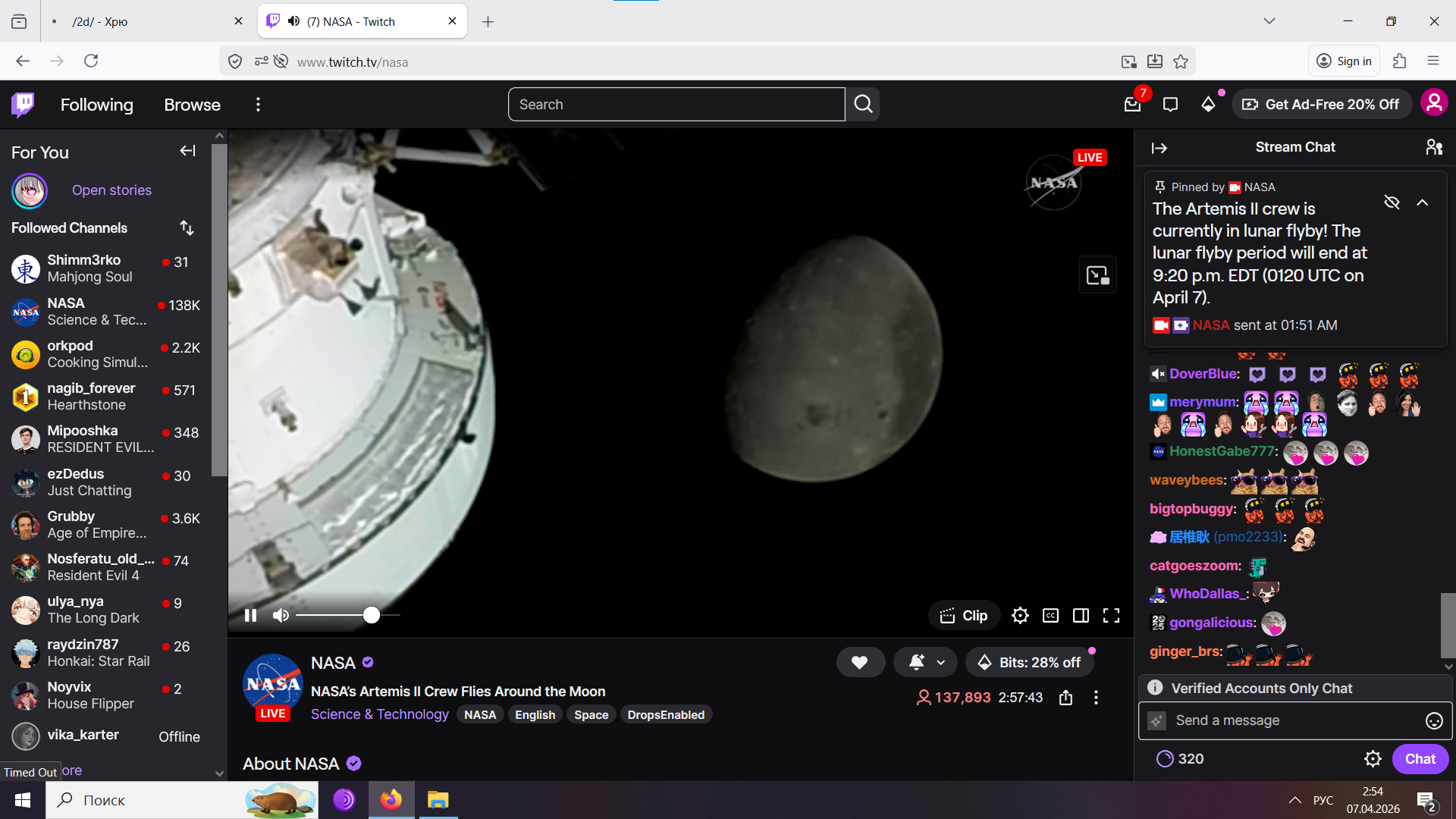Image resolution: width=1456 pixels, height=819 pixels.
Task: Open the Bits: 28% off offer
Action: [x=1030, y=662]
